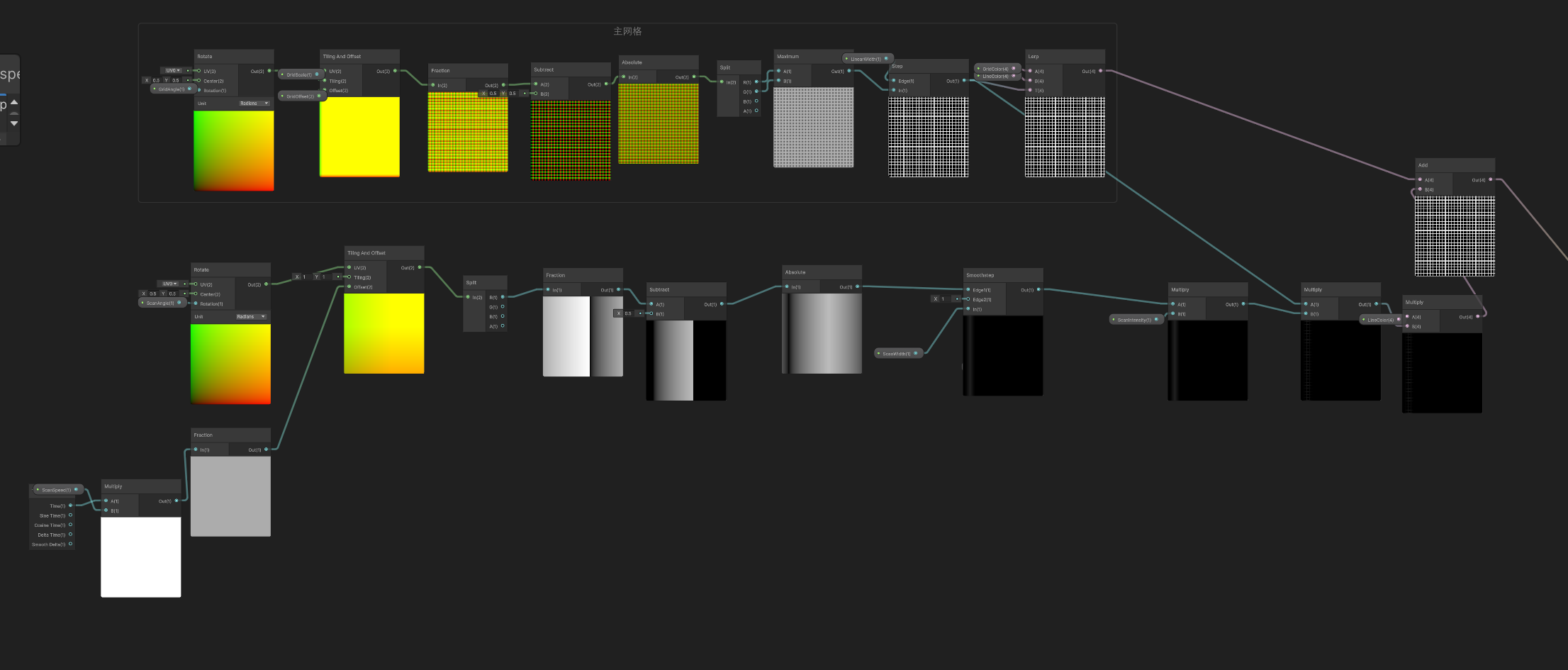Viewport: 1568px width, 670px height.
Task: Open the UV0 dropdown above the ScanAngle property
Action: [x=170, y=284]
